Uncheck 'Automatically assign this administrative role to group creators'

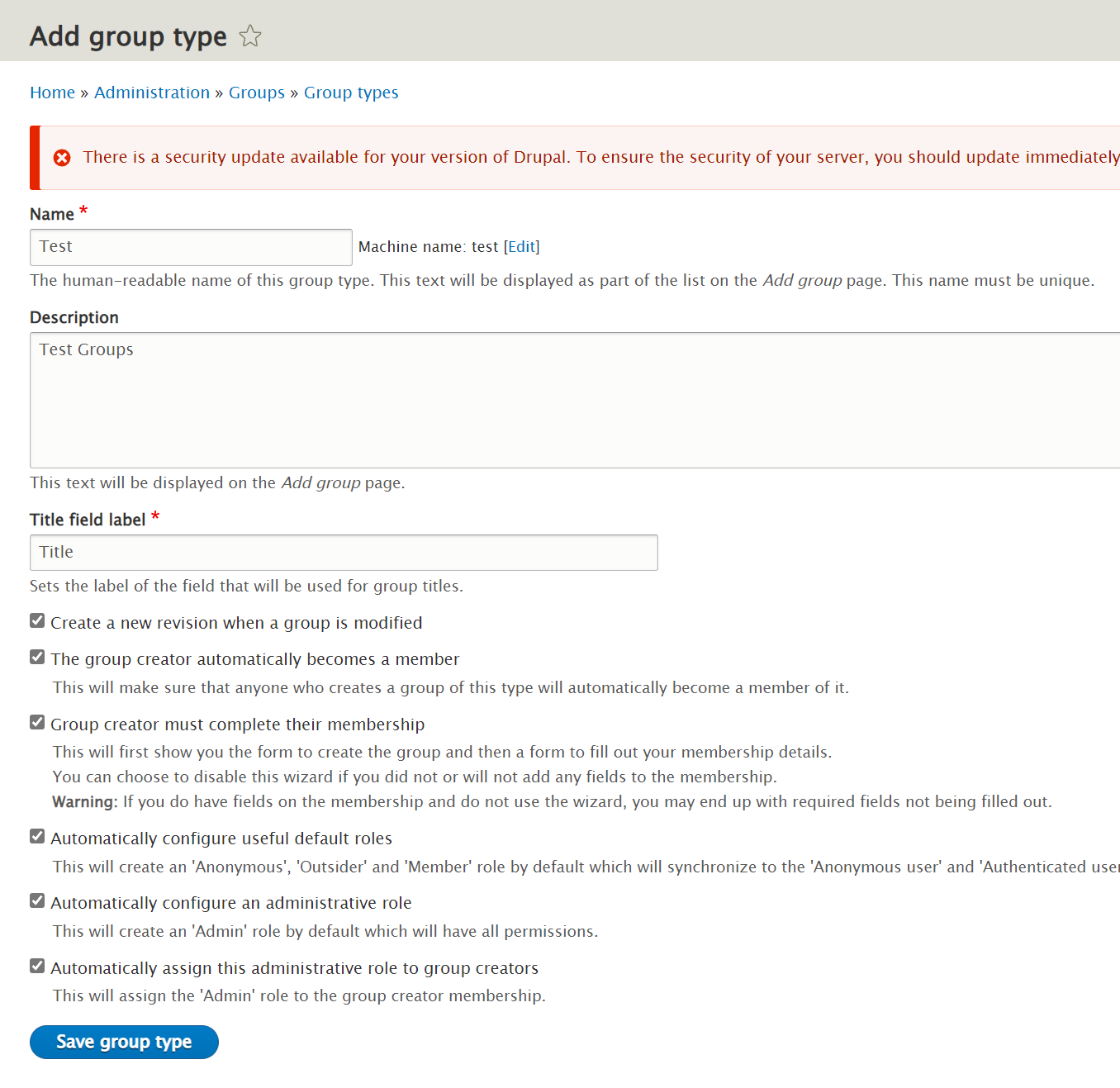pyautogui.click(x=37, y=966)
